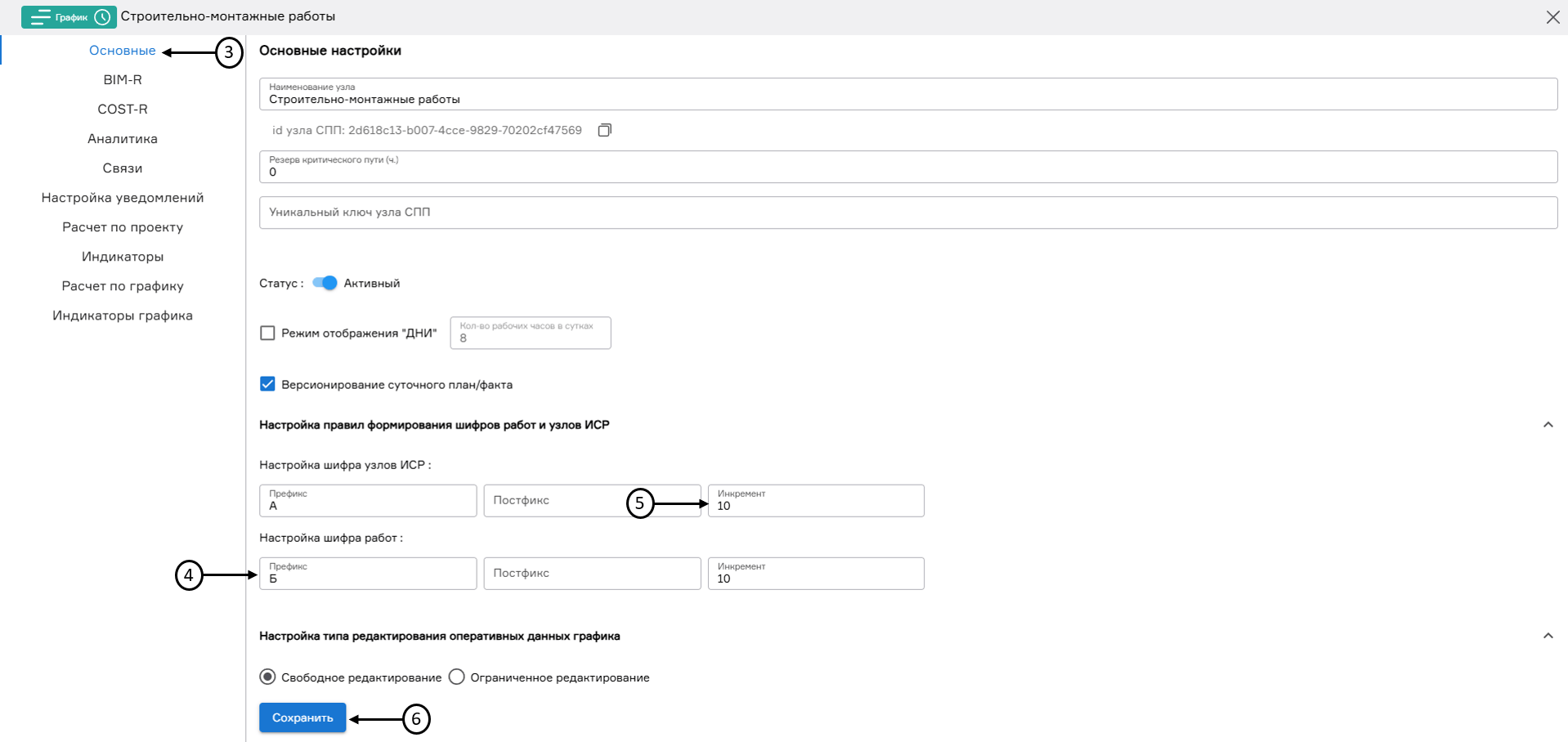The width and height of the screenshot is (1568, 742).
Task: Go to Настройка уведомлений
Action: pyautogui.click(x=122, y=197)
